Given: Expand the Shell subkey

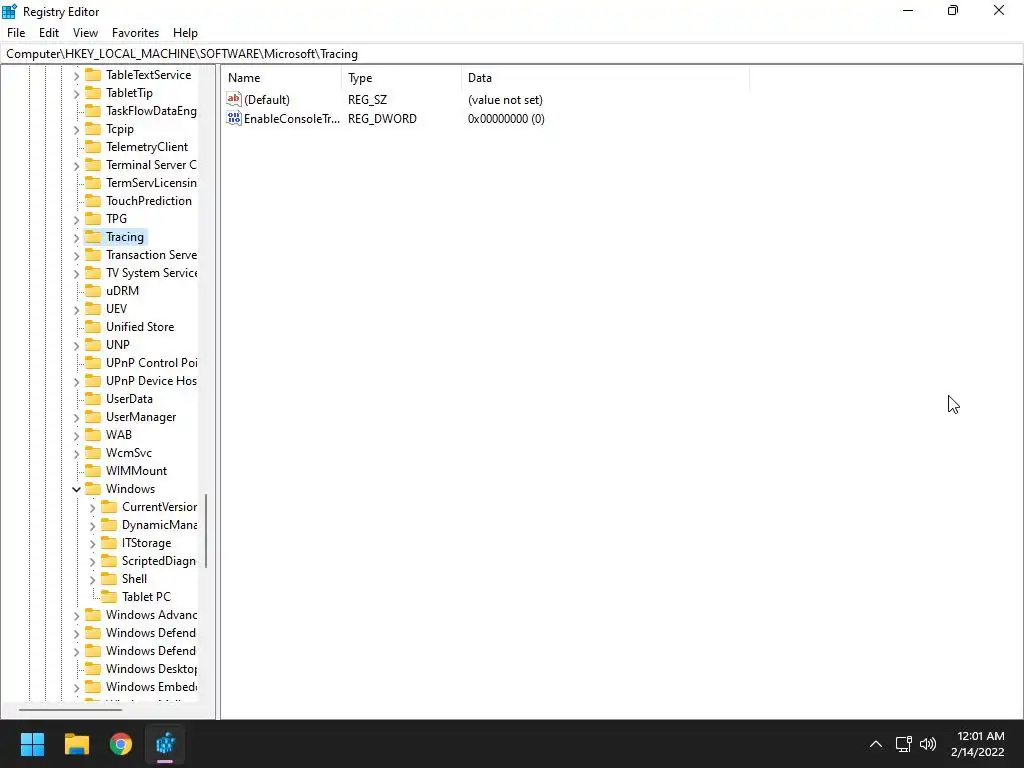Looking at the screenshot, I should pos(92,579).
